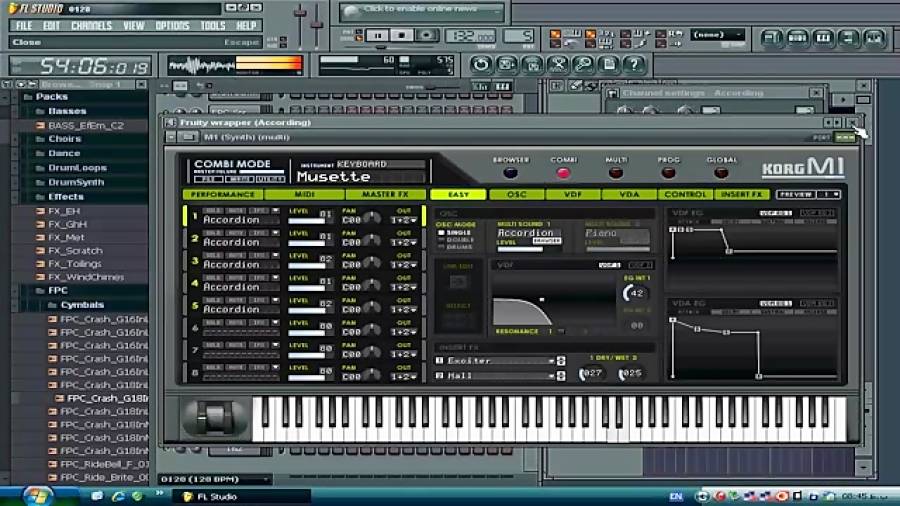The height and width of the screenshot is (506, 900).
Task: Open the browser view icon
Action: click(x=848, y=38)
